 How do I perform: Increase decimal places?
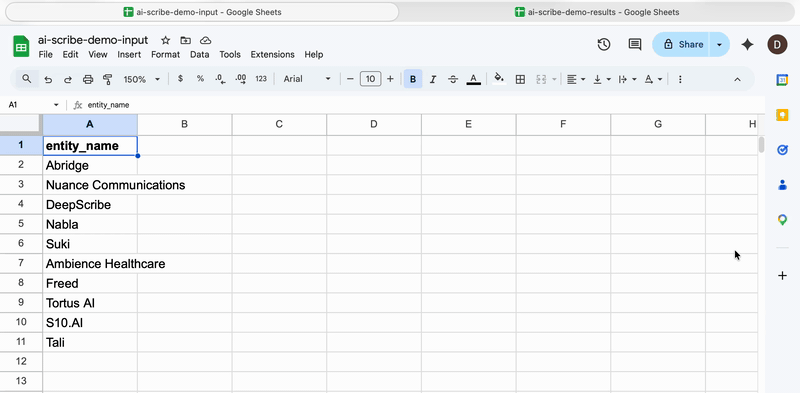point(240,79)
